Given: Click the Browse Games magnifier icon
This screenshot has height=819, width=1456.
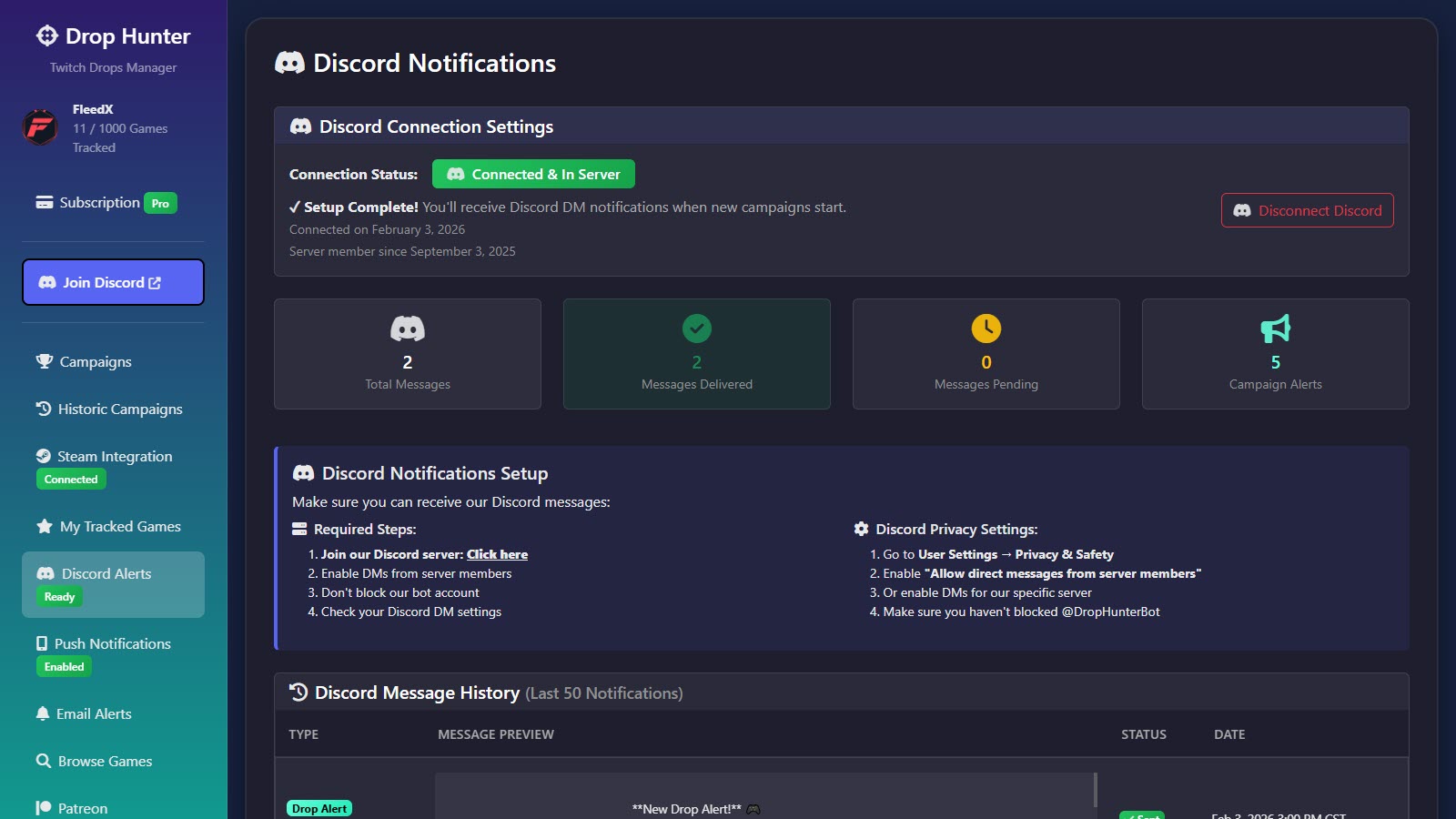Looking at the screenshot, I should coord(43,761).
